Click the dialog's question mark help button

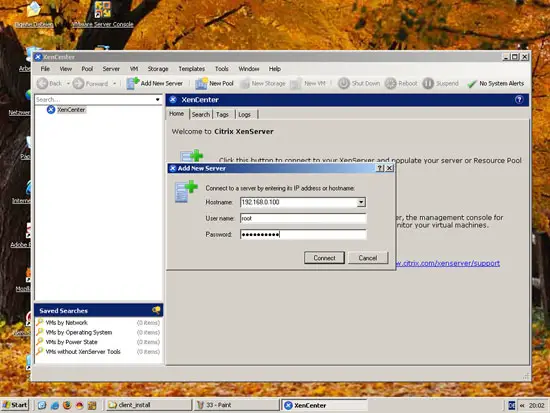point(380,168)
